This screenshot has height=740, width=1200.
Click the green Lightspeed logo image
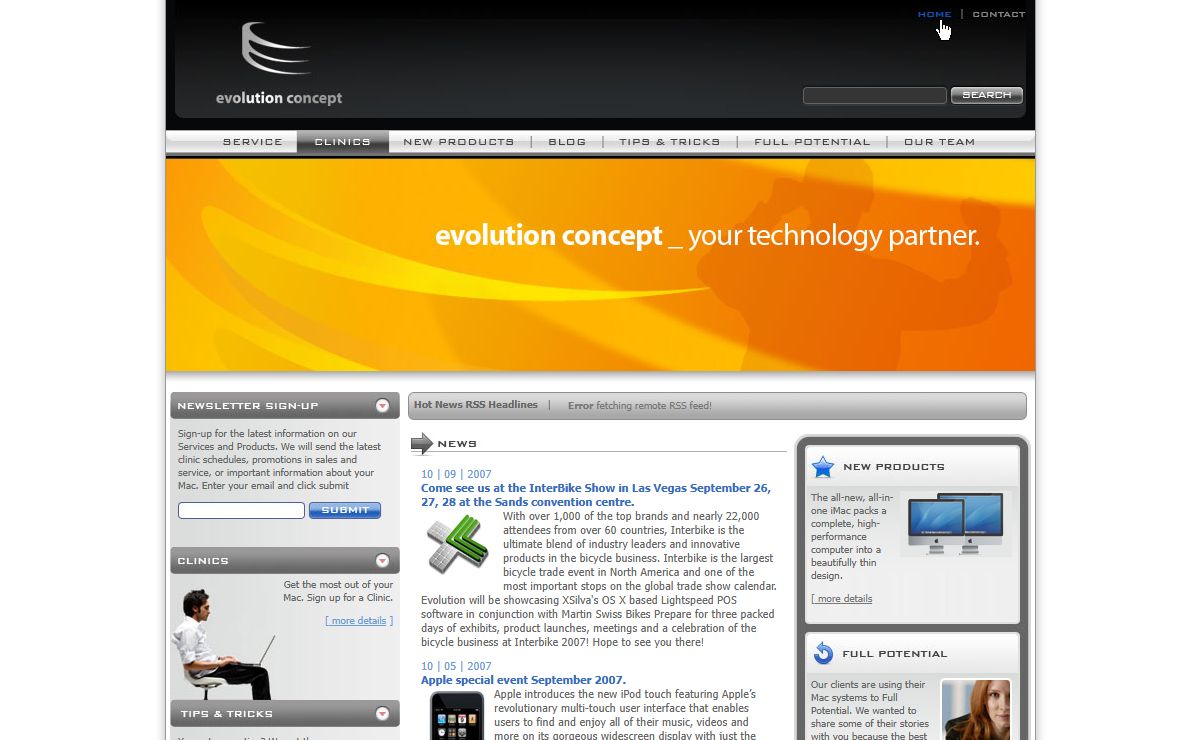(457, 545)
